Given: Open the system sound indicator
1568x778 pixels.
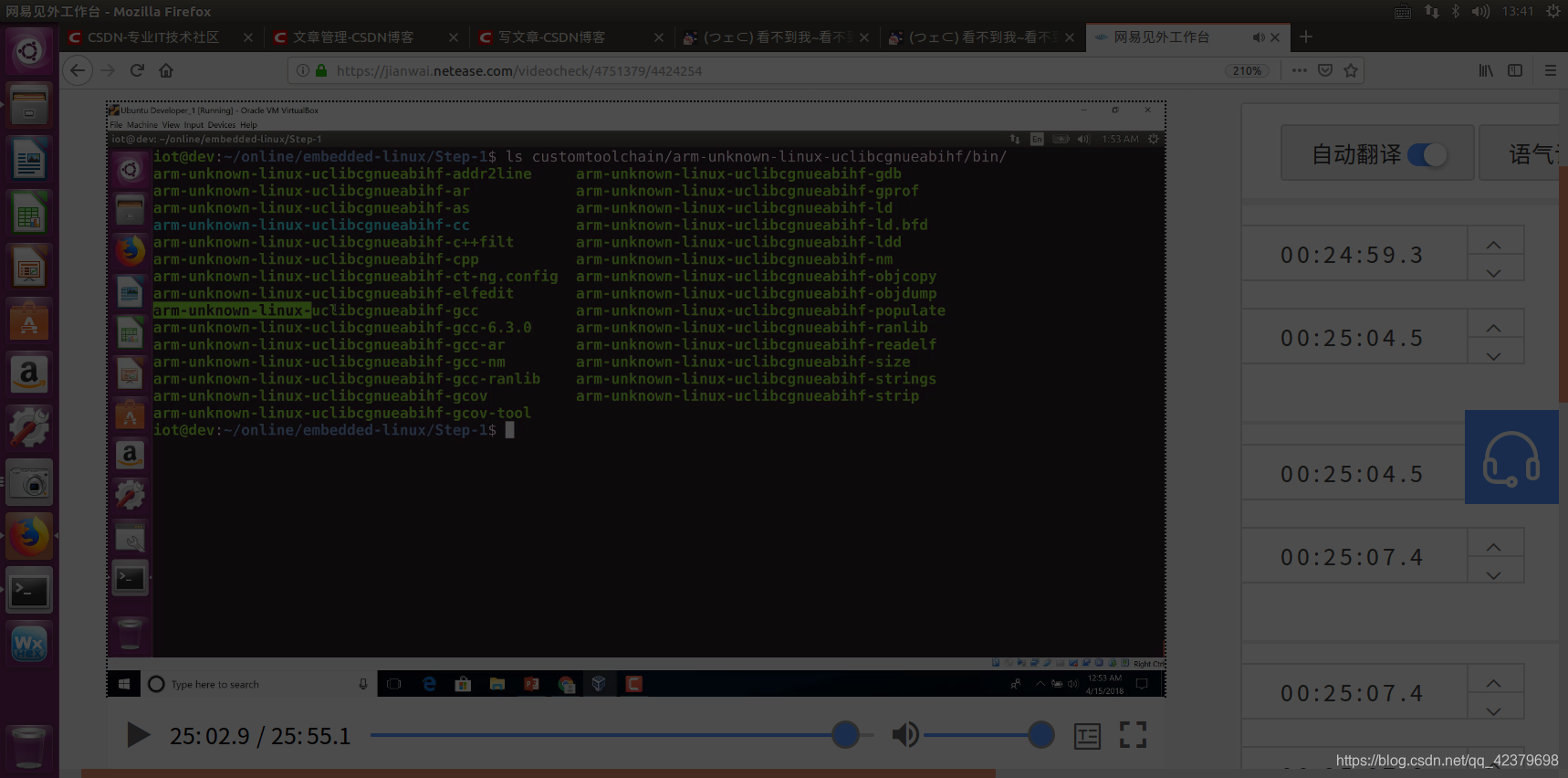Looking at the screenshot, I should (x=1480, y=11).
